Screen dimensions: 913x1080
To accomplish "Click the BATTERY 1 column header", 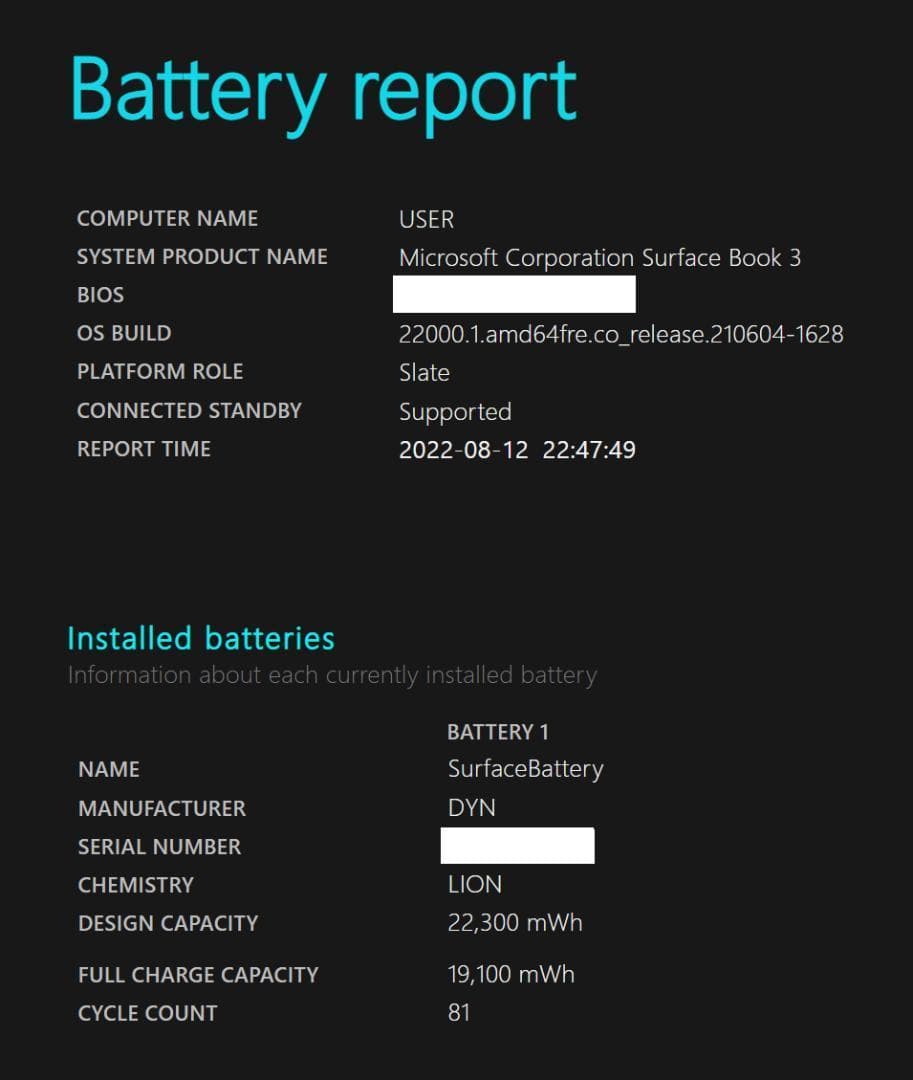I will point(497,732).
